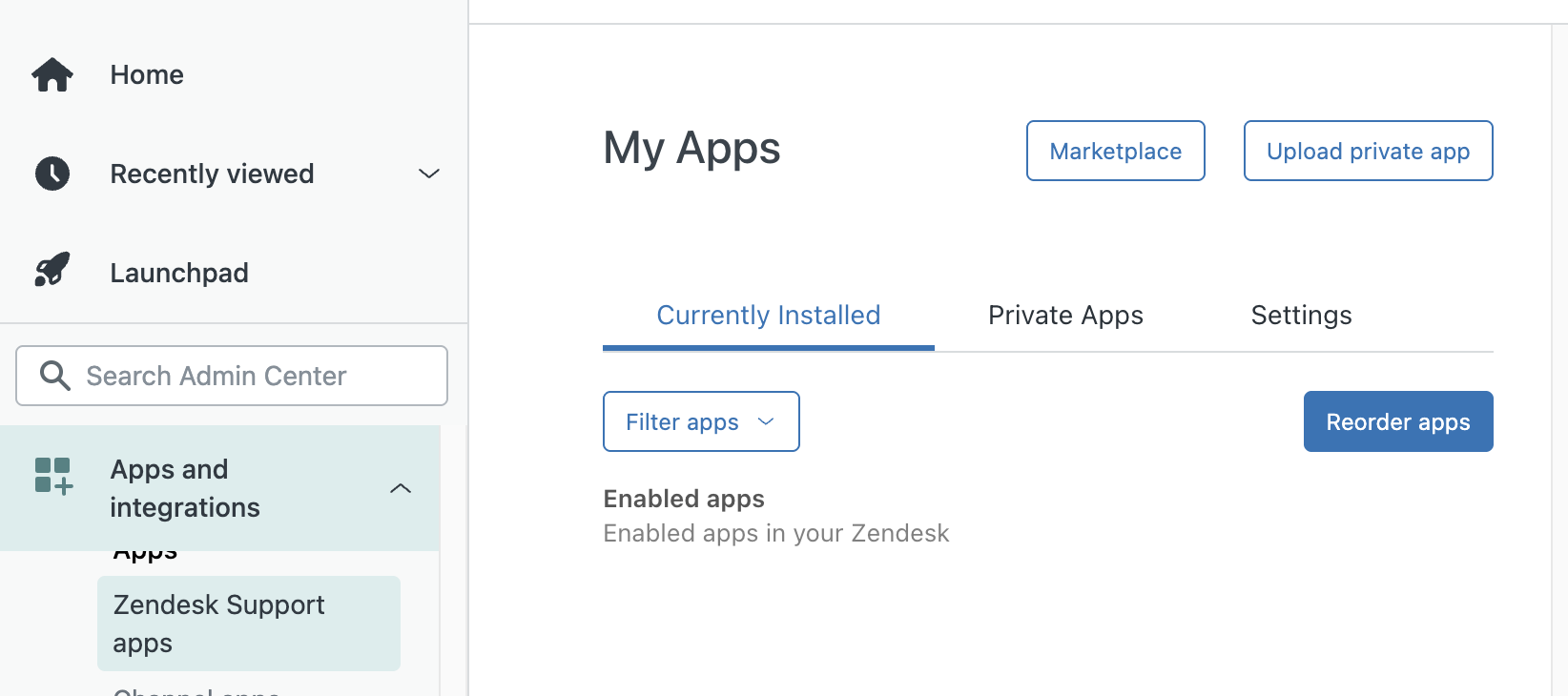1568x696 pixels.
Task: Click Upload private app
Action: coord(1368,151)
